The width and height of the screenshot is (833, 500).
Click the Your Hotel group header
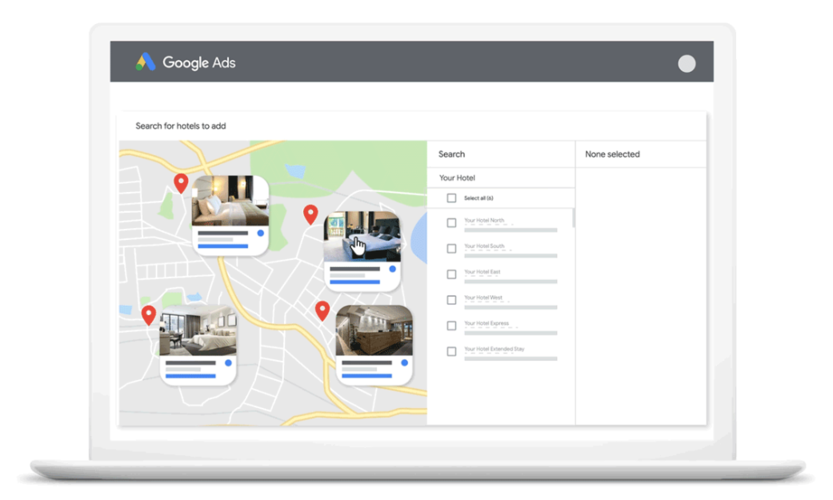458,178
